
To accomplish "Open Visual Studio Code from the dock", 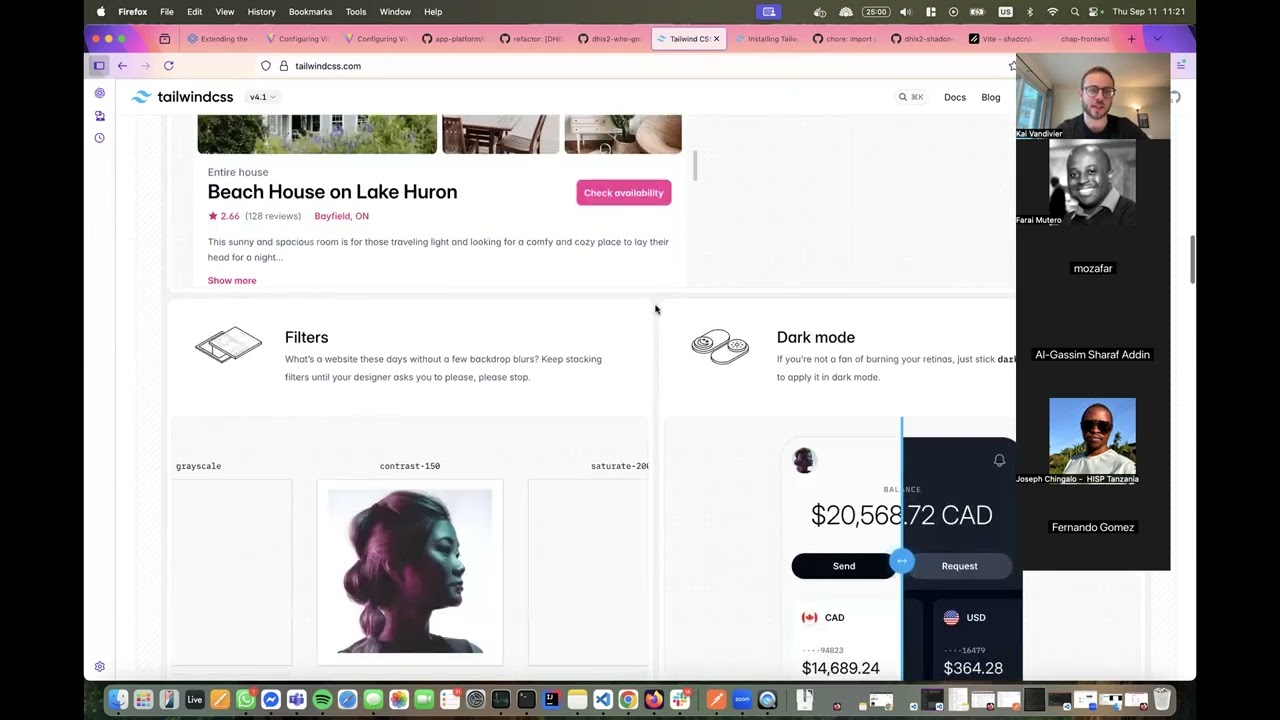I will click(x=603, y=700).
